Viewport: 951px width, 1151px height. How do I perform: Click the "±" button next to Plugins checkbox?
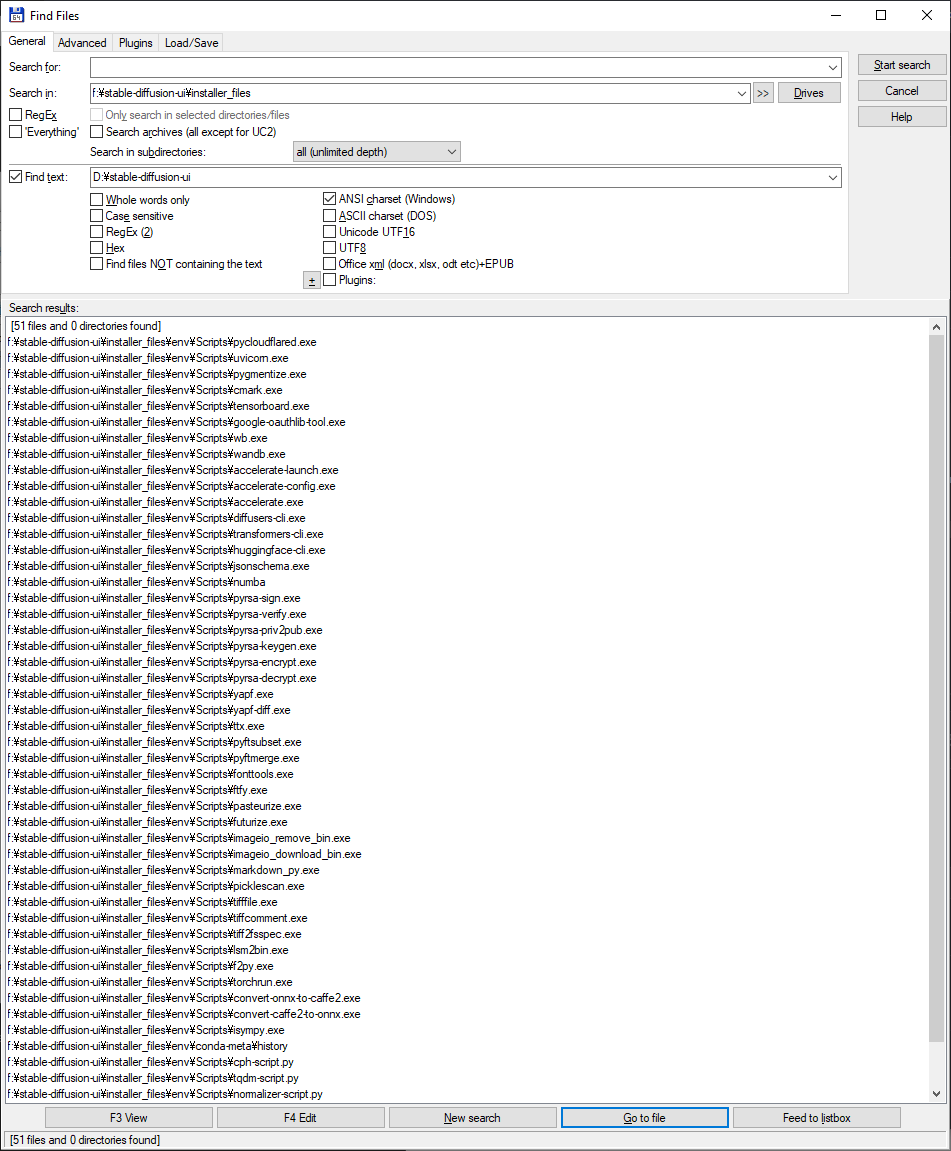coord(311,280)
